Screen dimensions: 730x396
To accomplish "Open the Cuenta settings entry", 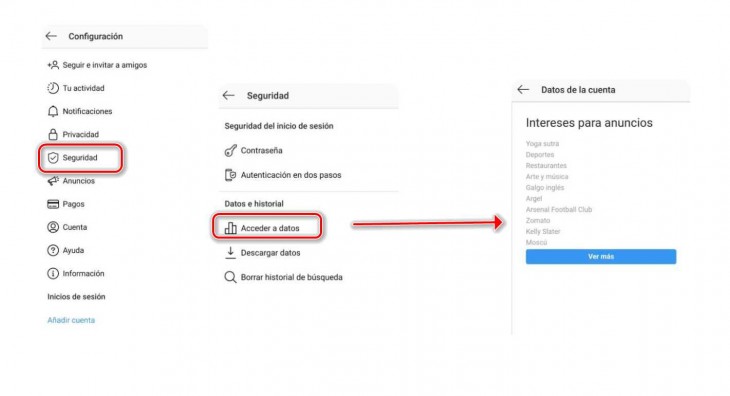I will coord(67,227).
